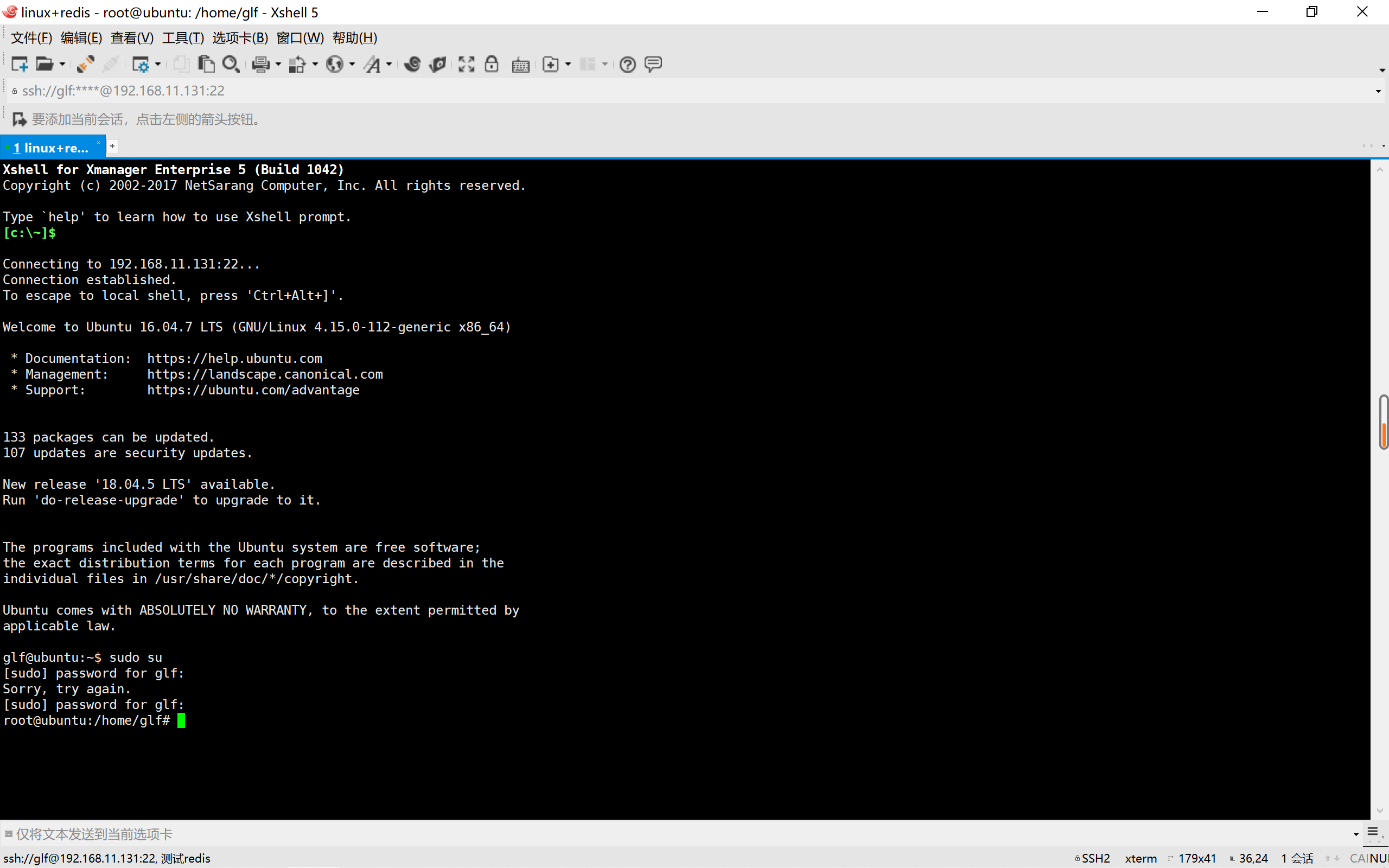This screenshot has height=868, width=1389.
Task: Open session Properties via the gear icon
Action: [x=142, y=65]
